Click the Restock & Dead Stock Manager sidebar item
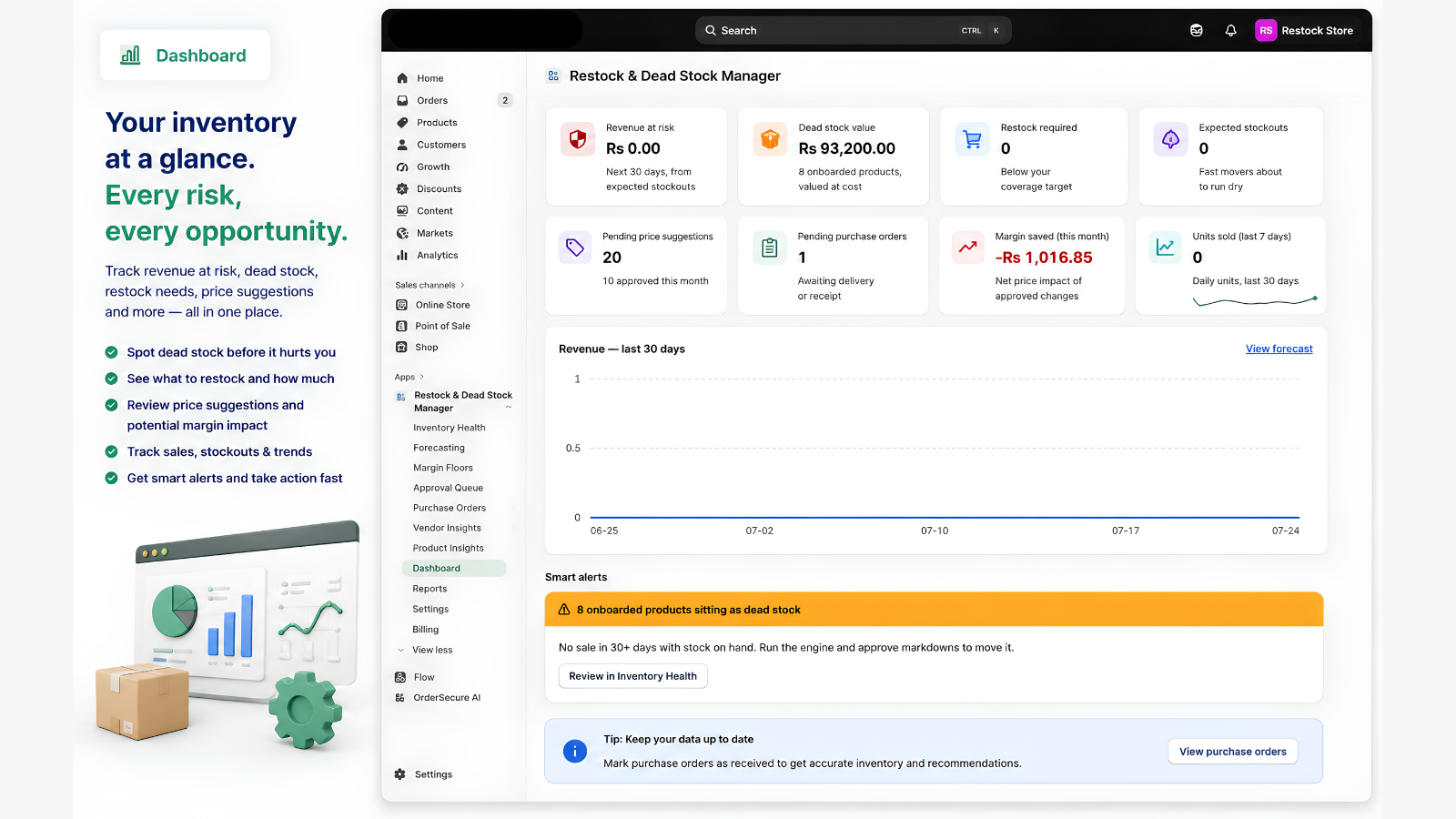Image resolution: width=1456 pixels, height=819 pixels. point(453,401)
